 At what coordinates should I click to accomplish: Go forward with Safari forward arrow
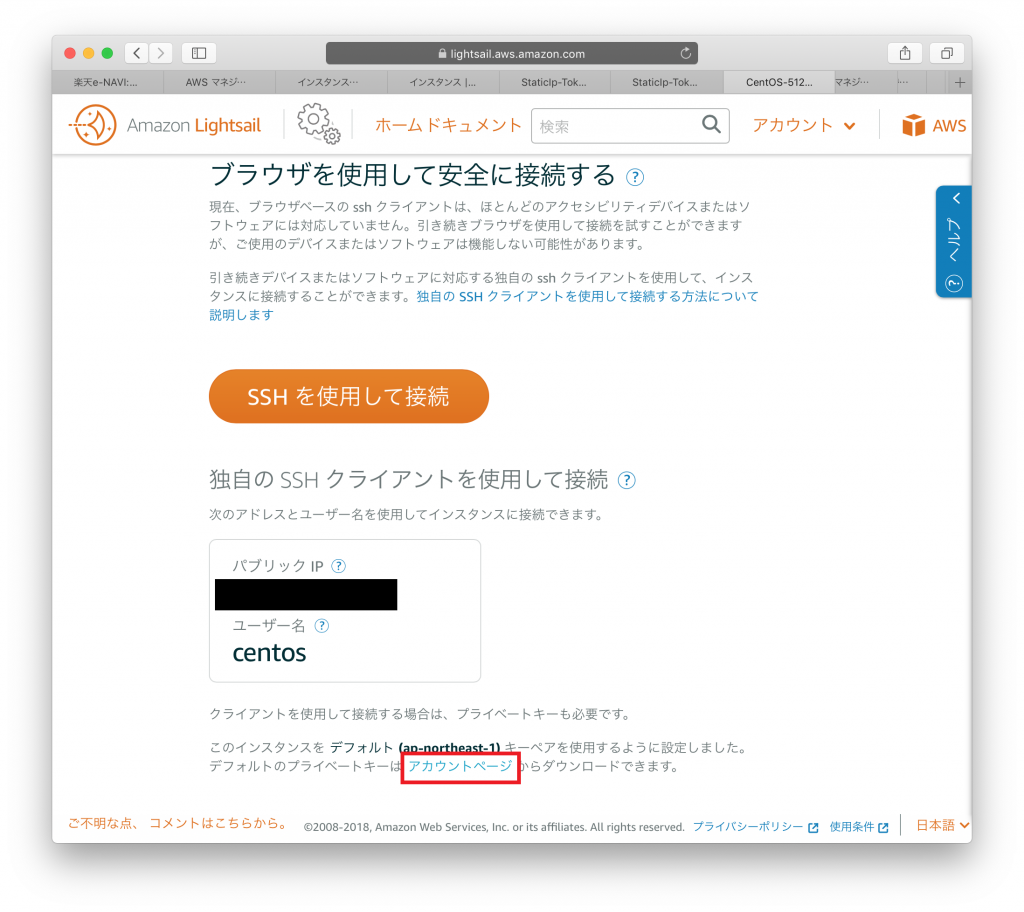(161, 53)
